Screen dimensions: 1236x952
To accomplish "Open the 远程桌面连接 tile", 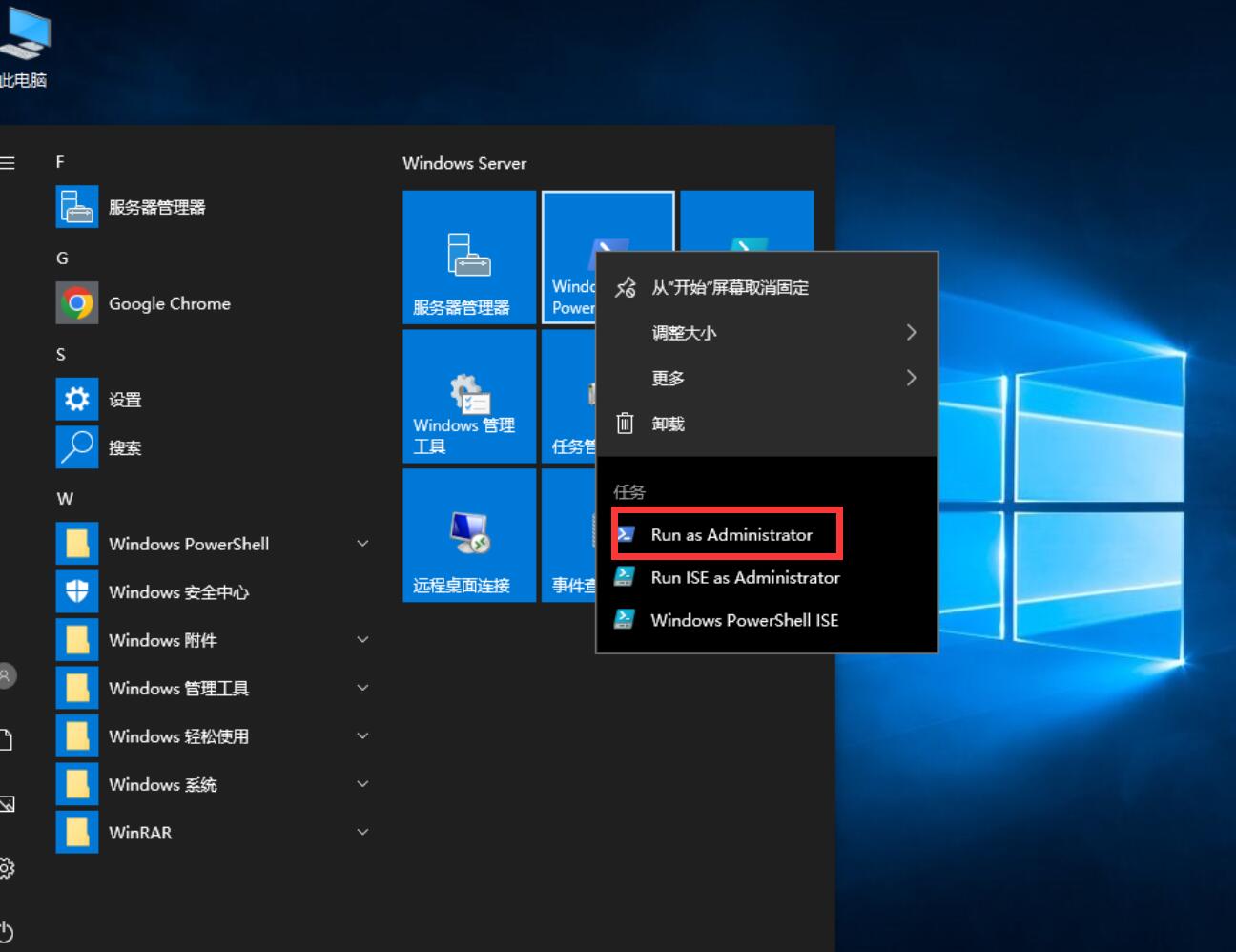I will pyautogui.click(x=468, y=536).
